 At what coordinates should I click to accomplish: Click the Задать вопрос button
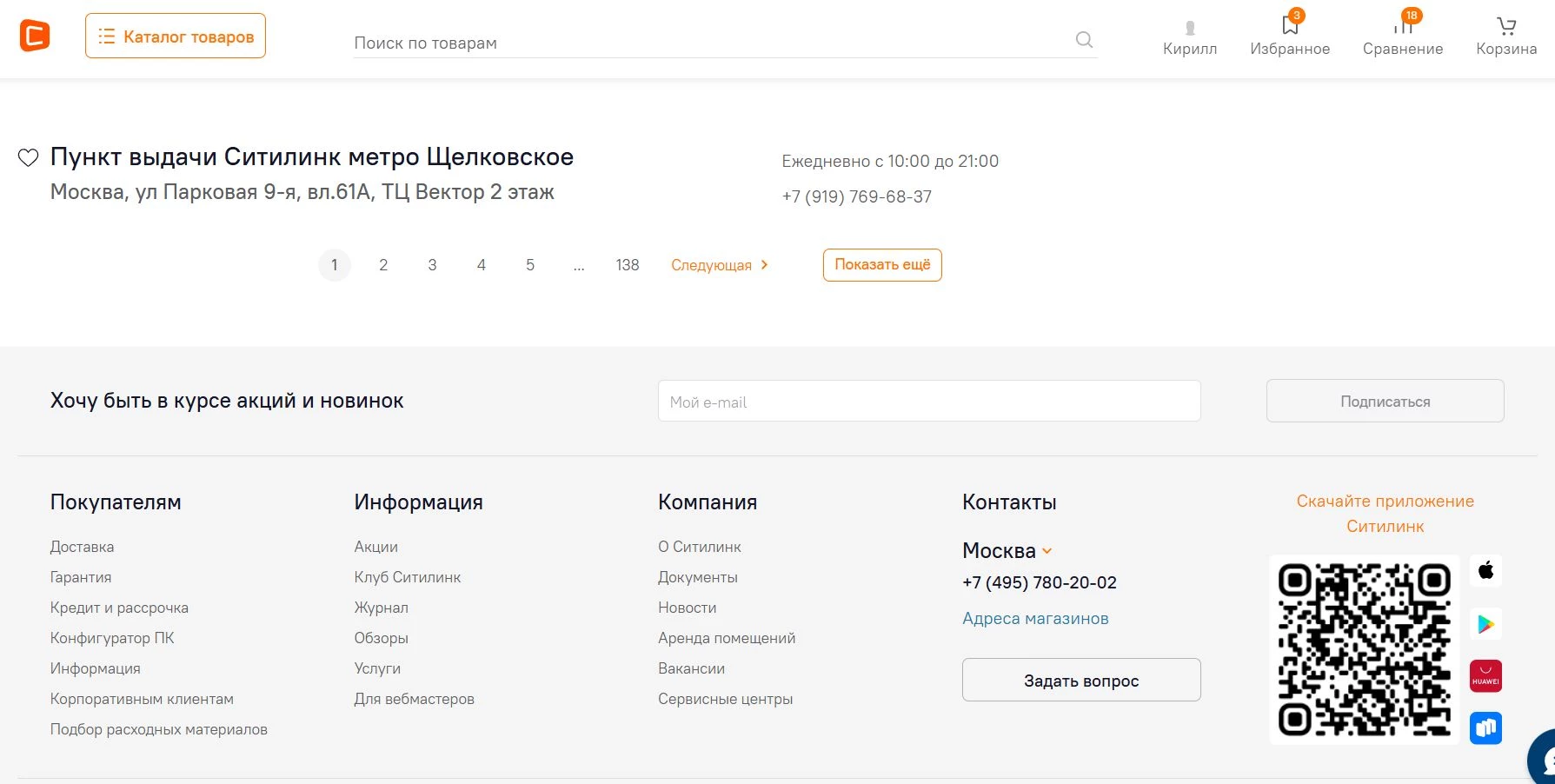point(1080,680)
